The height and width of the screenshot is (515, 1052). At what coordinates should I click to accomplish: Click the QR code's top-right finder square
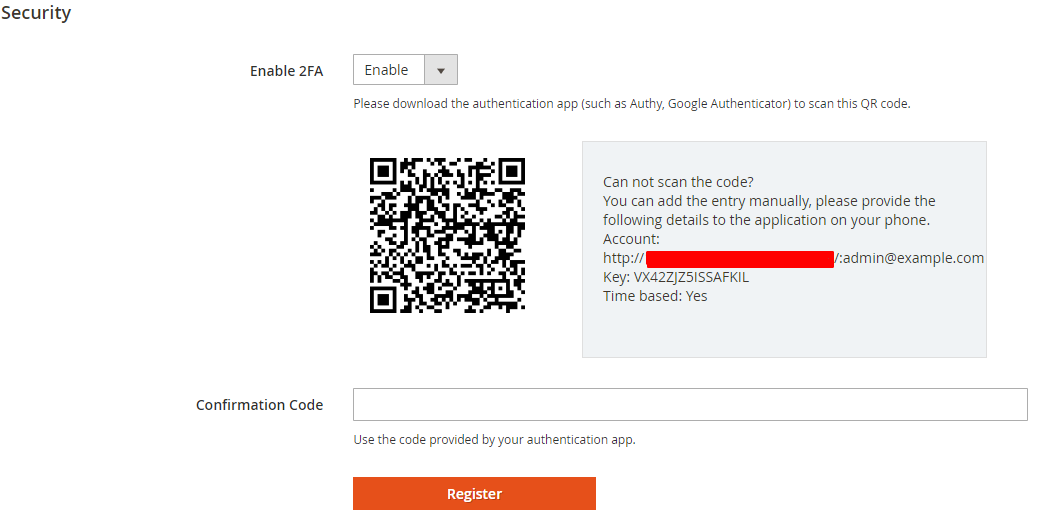click(511, 171)
